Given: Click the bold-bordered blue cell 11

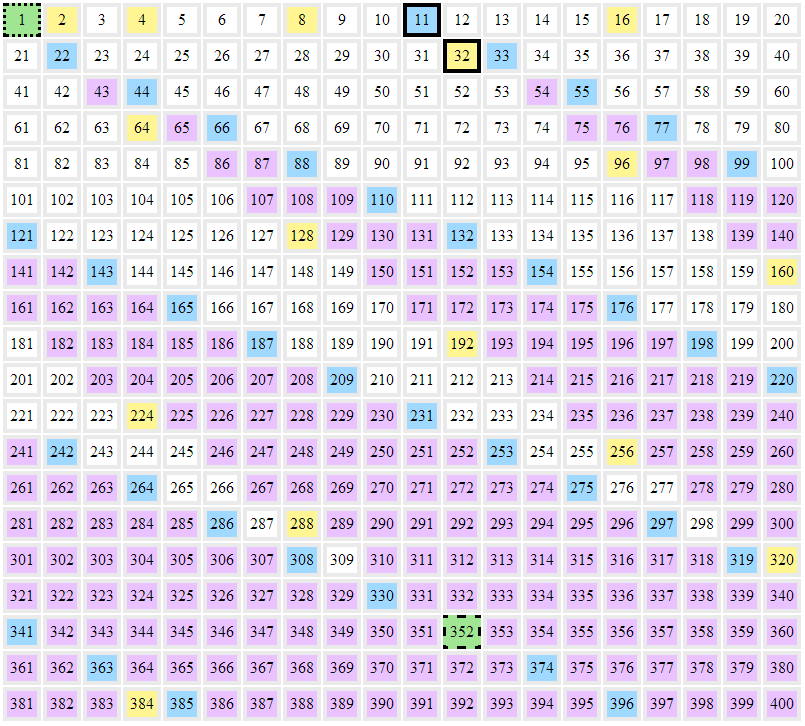Looking at the screenshot, I should 422,20.
